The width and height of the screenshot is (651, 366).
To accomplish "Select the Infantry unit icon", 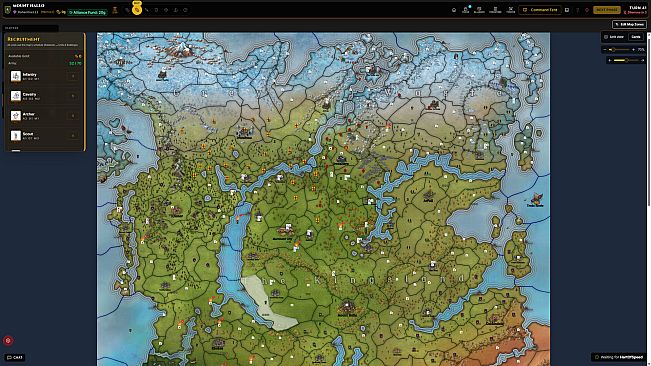I will (x=16, y=76).
